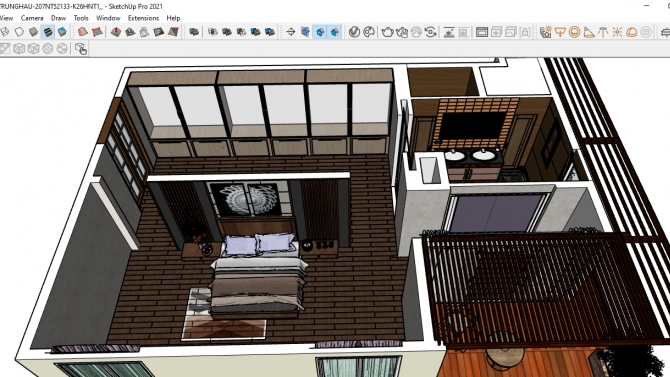Select the V-Ray Plane Light tool
Image resolution: width=670 pixels, height=377 pixels.
coord(560,32)
